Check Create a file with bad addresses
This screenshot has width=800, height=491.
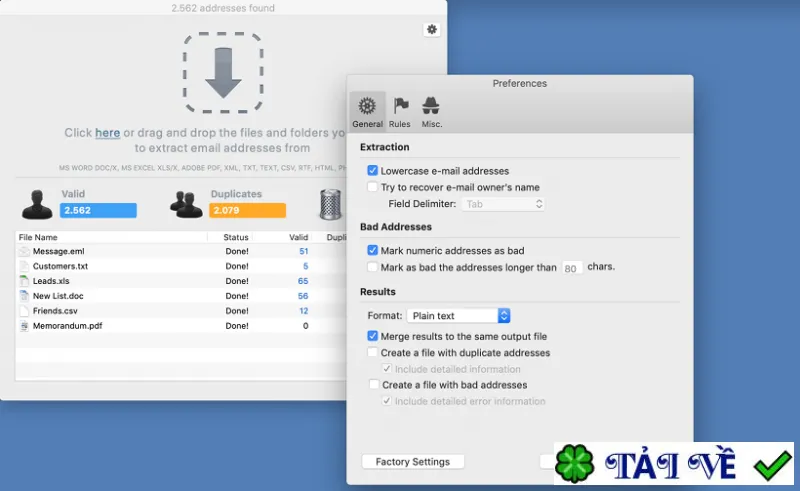tap(374, 384)
